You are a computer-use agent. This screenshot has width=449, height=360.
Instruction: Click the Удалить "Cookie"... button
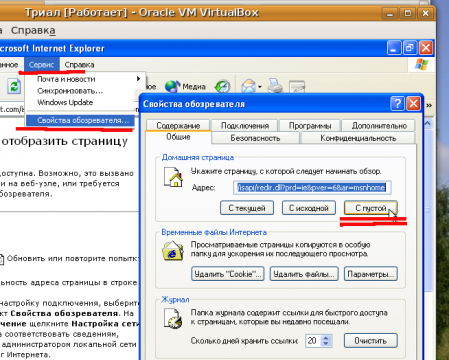[x=228, y=274]
